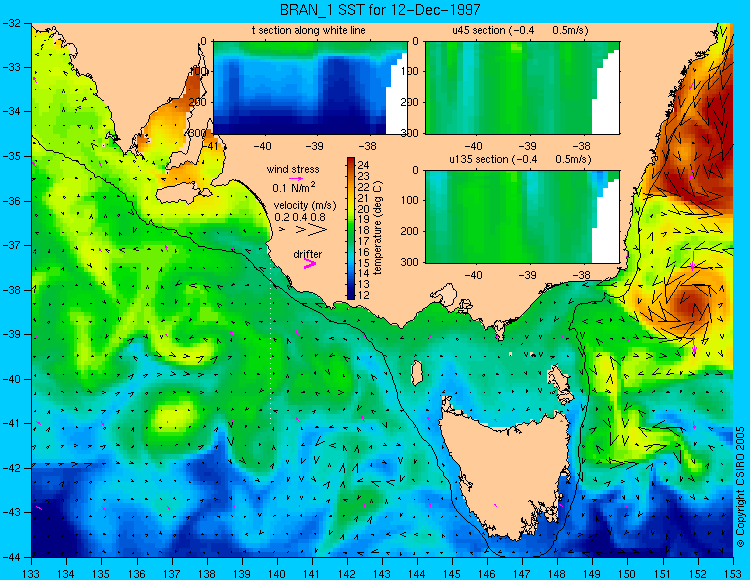The width and height of the screenshot is (750, 580).
Task: Open the temperature section inset plot
Action: 310,88
